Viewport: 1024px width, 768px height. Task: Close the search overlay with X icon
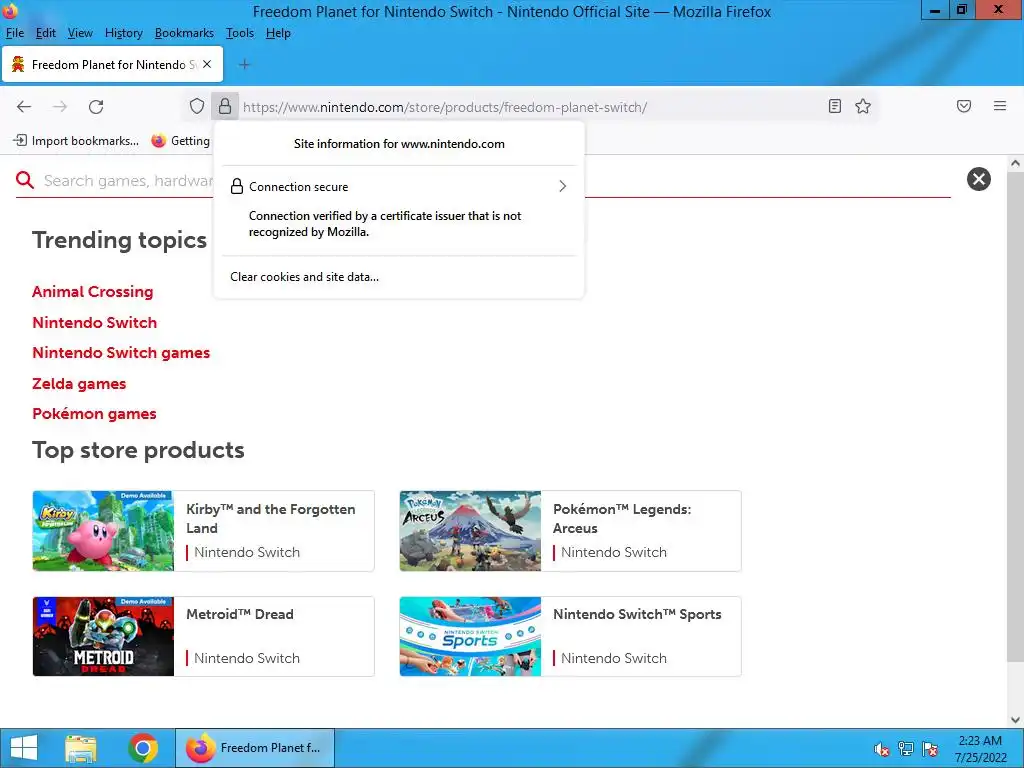[x=978, y=179]
